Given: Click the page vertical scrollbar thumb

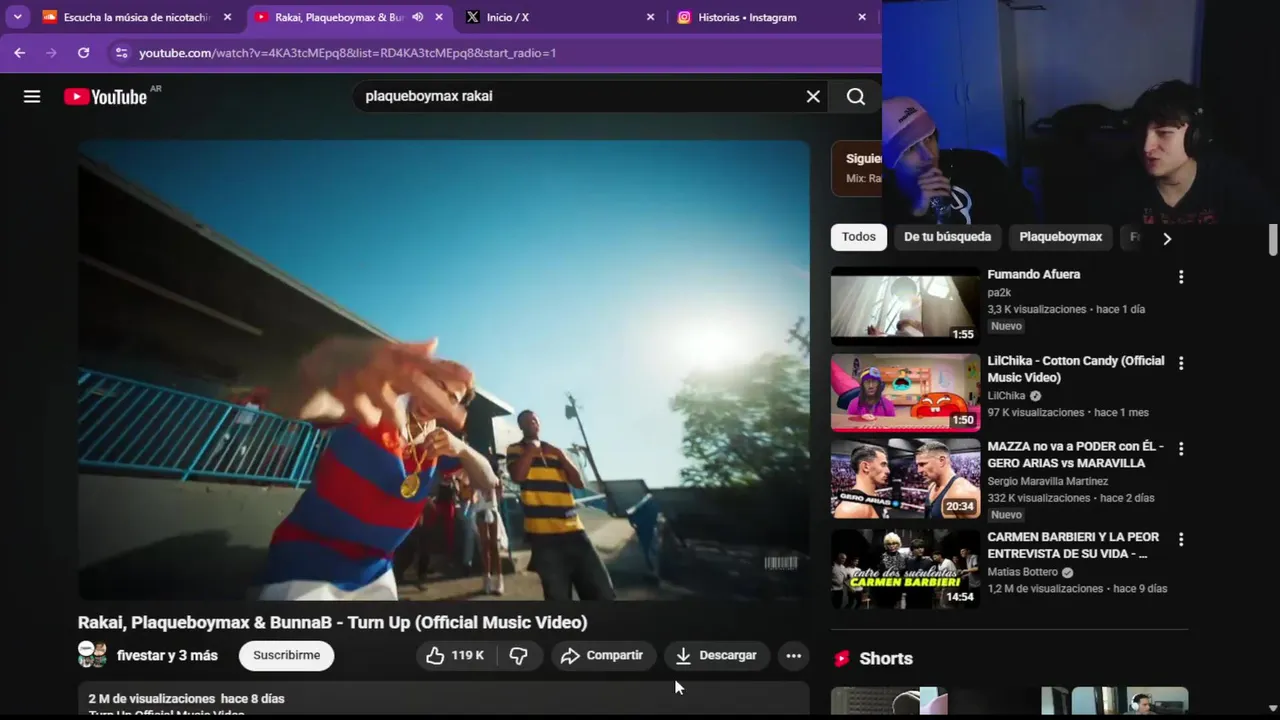Looking at the screenshot, I should (x=1273, y=240).
